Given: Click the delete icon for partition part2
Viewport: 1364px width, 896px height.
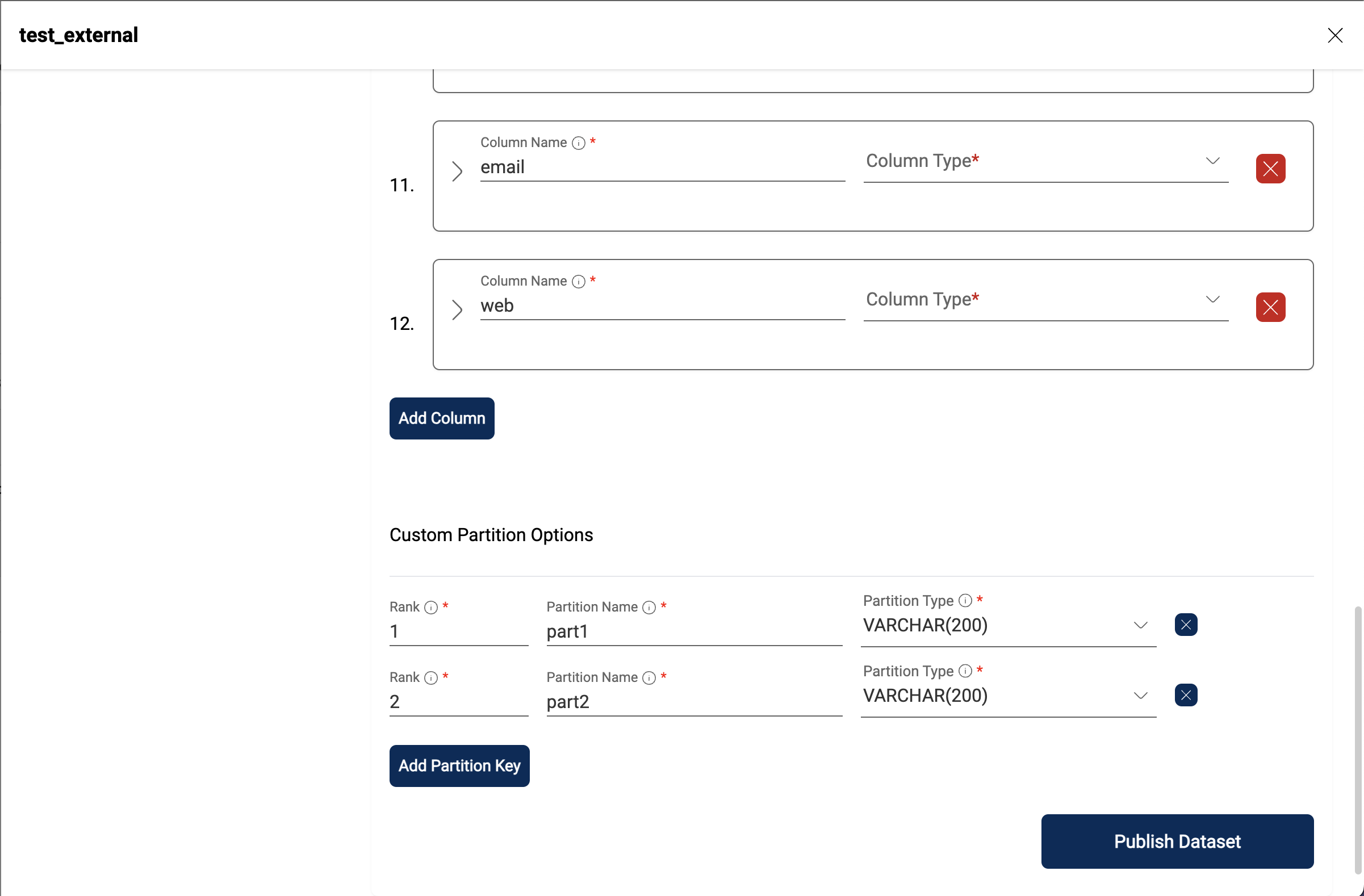Looking at the screenshot, I should click(x=1186, y=695).
